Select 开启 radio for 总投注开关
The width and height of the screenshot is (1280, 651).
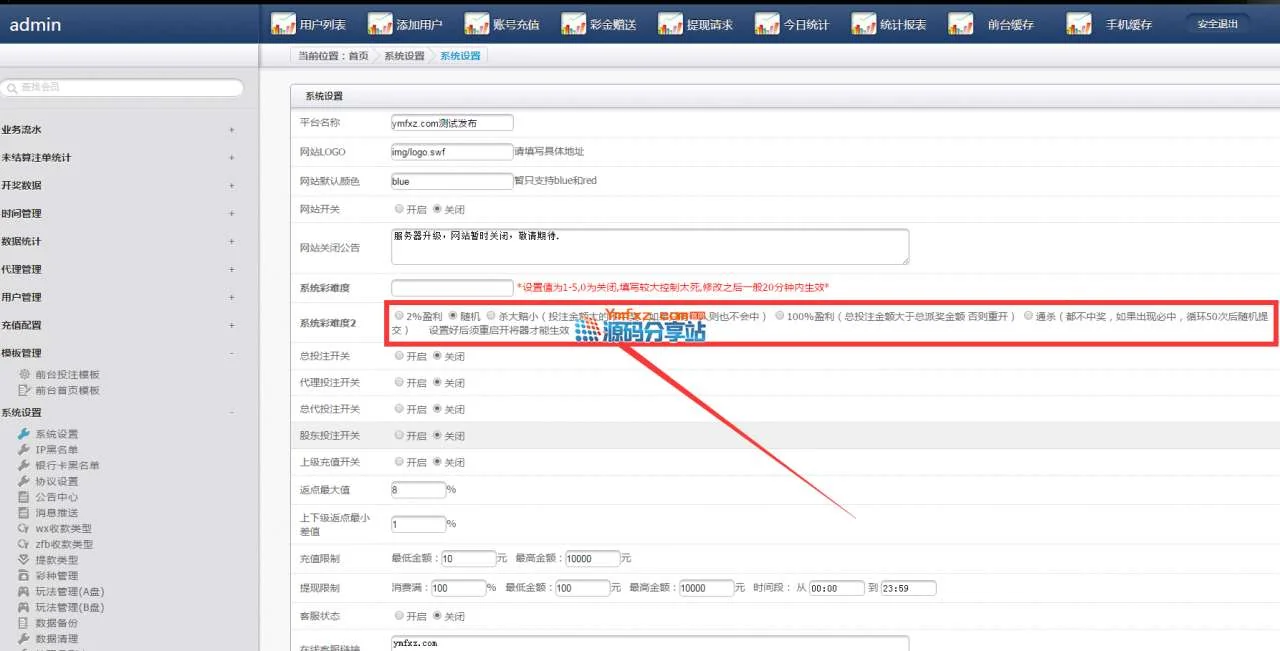point(399,356)
